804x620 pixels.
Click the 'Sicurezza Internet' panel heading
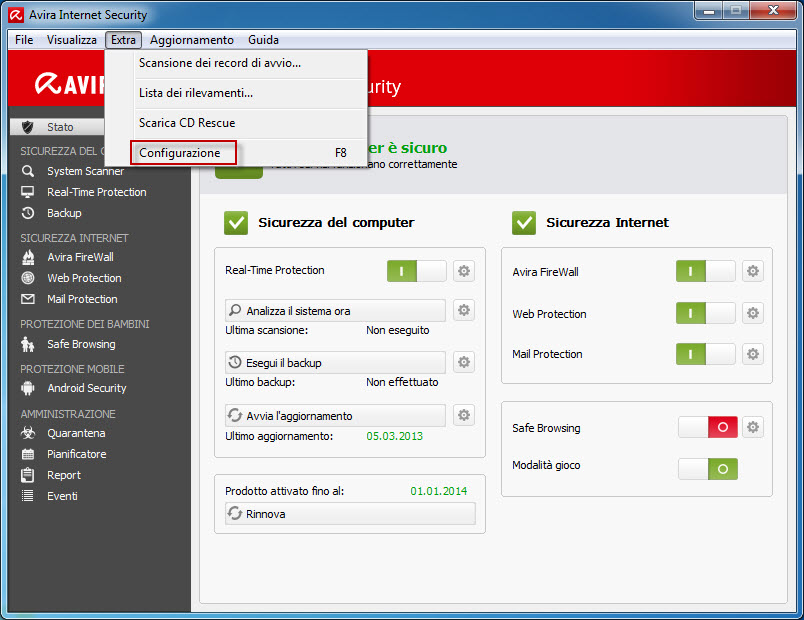coord(608,223)
